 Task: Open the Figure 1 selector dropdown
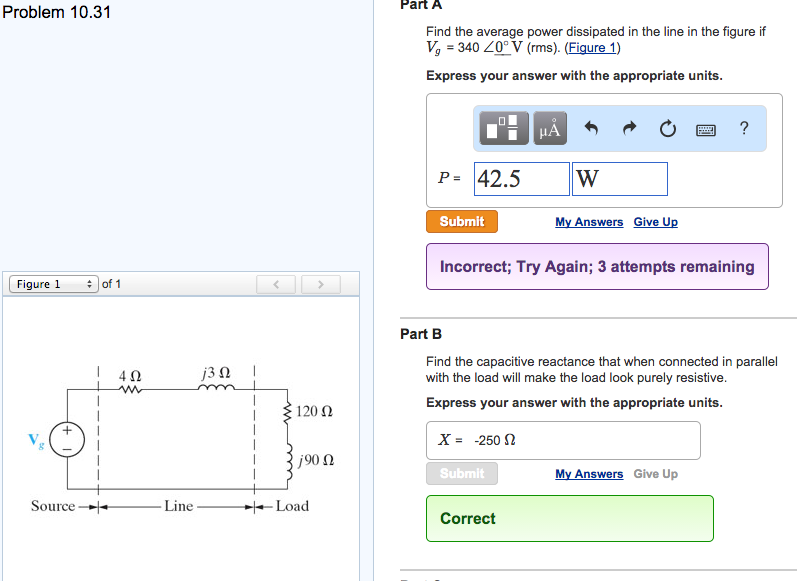point(53,283)
